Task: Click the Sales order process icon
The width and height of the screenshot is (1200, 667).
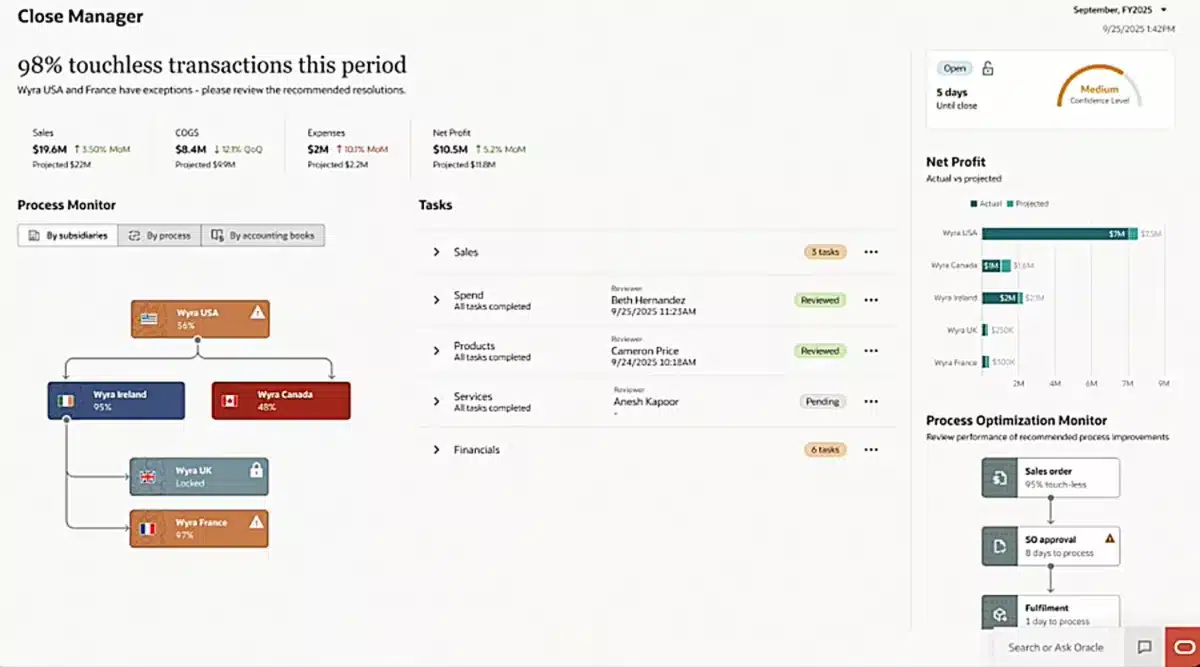Action: [x=999, y=478]
